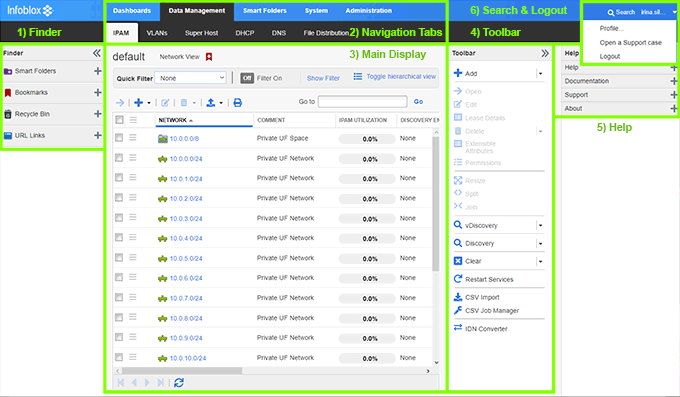This screenshot has height=397, width=680.
Task: Add a new Smart Folders entry in Finder
Action: pyautogui.click(x=98, y=71)
